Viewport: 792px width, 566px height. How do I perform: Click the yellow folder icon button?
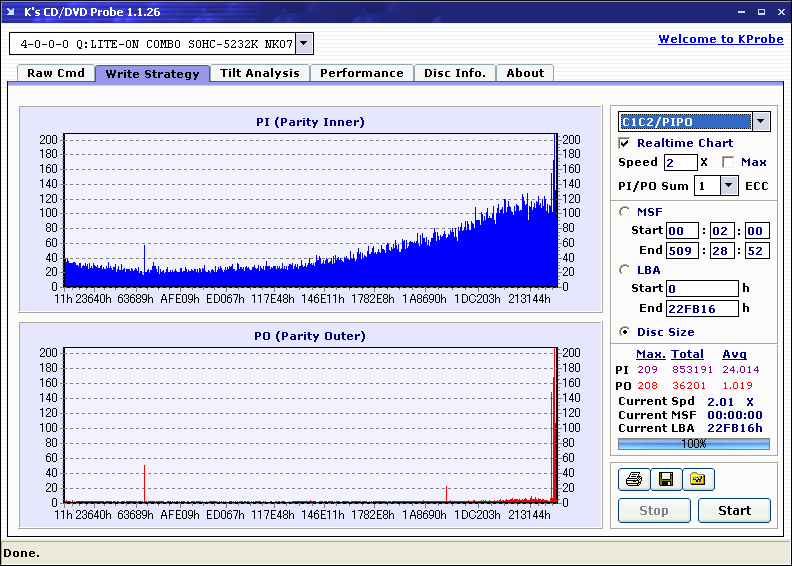click(x=698, y=480)
